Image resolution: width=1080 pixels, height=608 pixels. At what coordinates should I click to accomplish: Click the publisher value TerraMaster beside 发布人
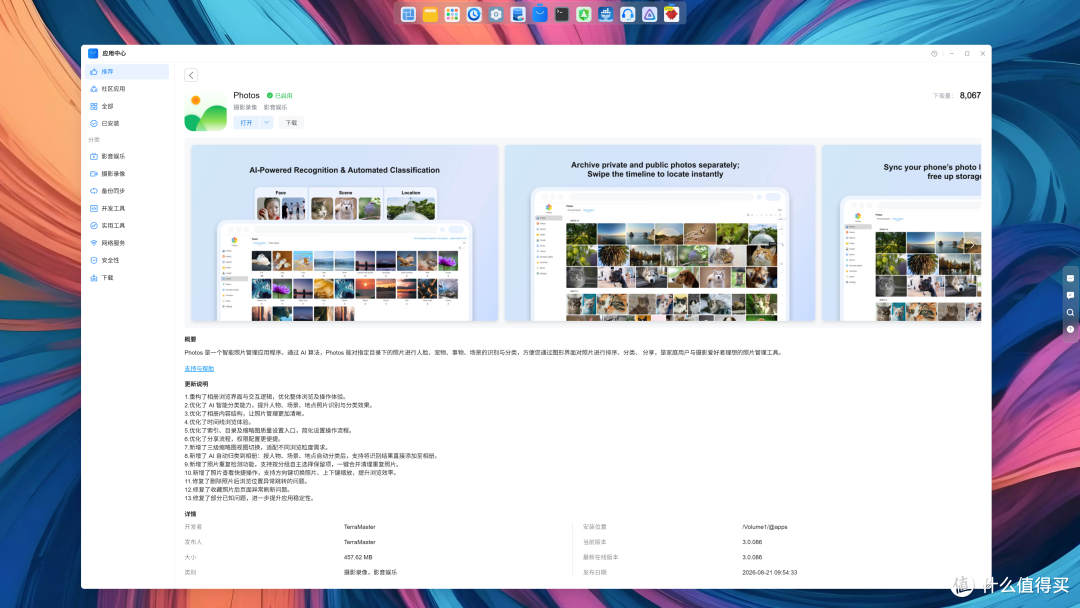360,542
